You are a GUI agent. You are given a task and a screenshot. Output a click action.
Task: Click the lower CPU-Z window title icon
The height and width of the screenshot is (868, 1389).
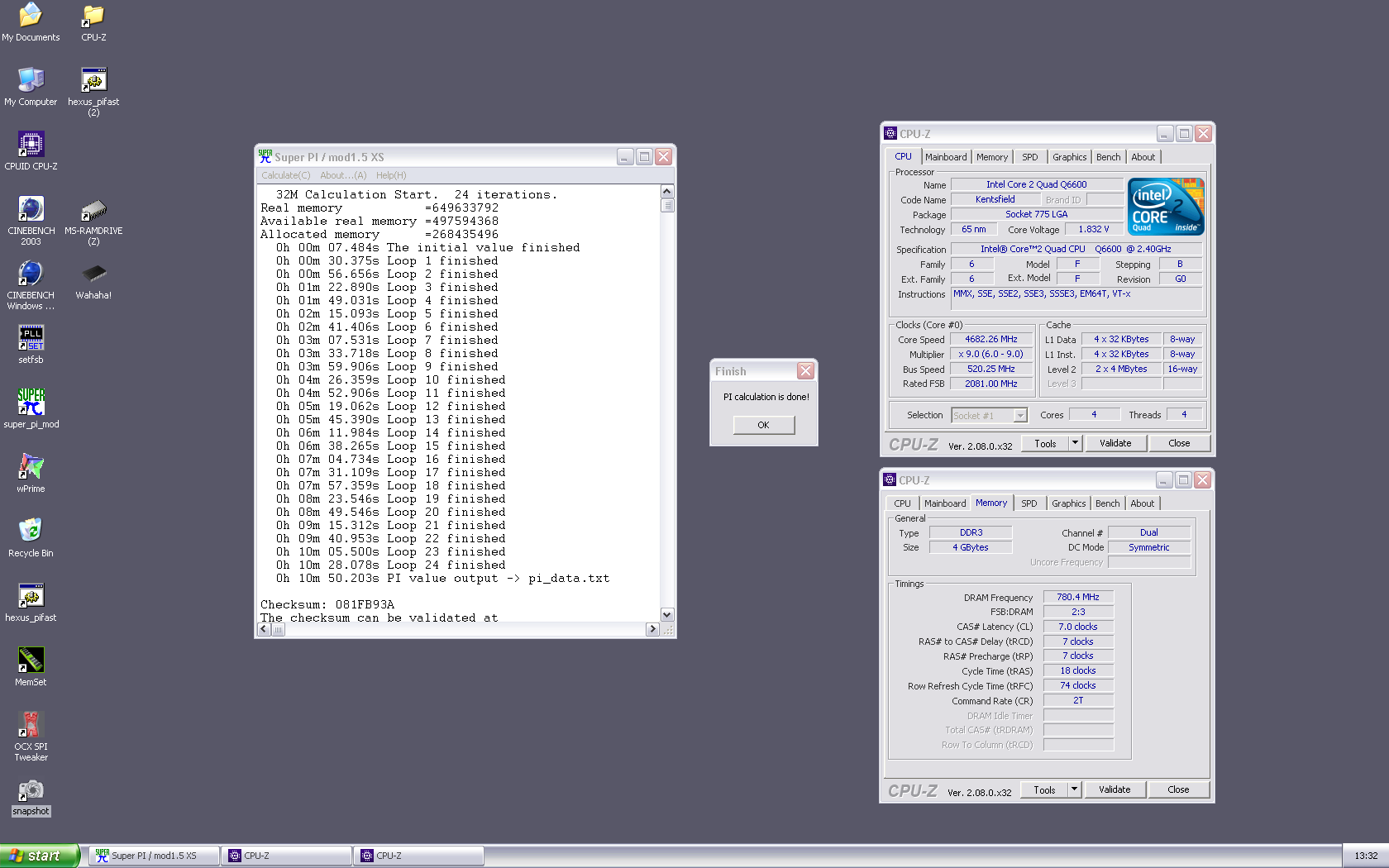point(890,479)
